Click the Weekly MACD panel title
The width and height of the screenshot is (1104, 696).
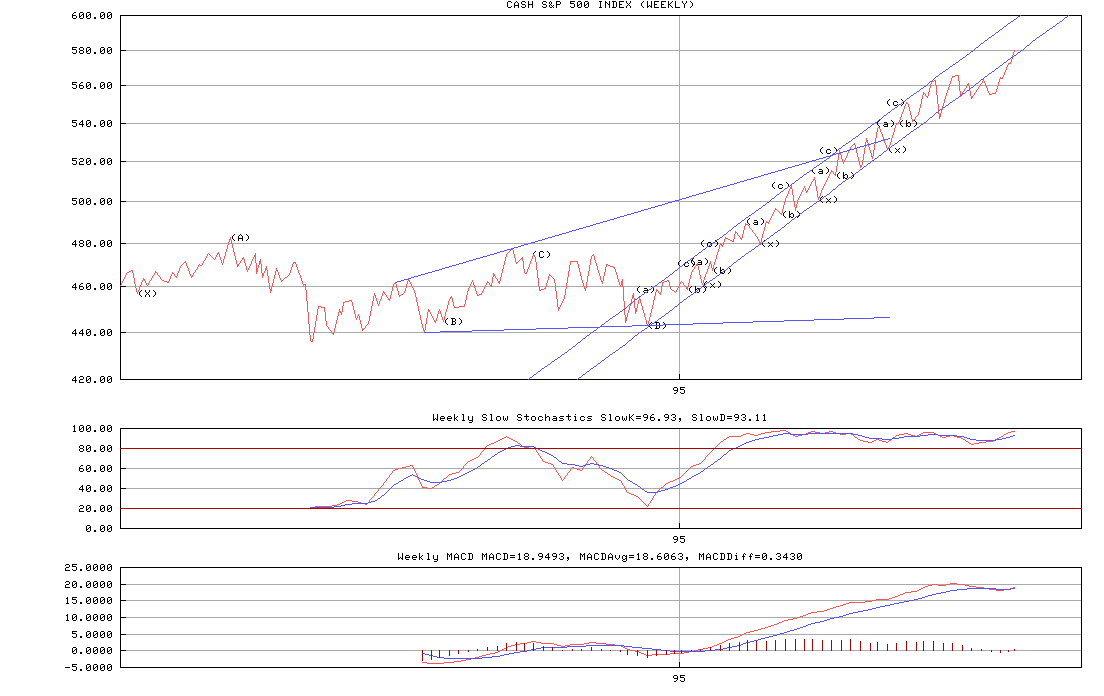tap(600, 556)
